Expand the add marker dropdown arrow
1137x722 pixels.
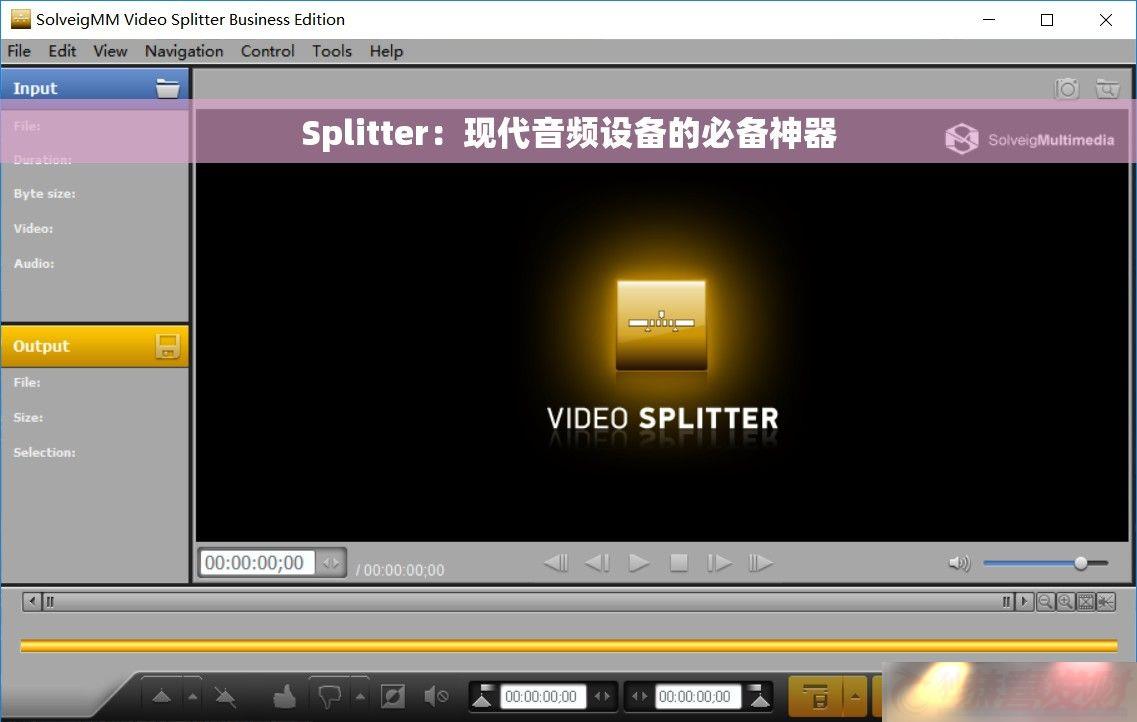tap(192, 697)
